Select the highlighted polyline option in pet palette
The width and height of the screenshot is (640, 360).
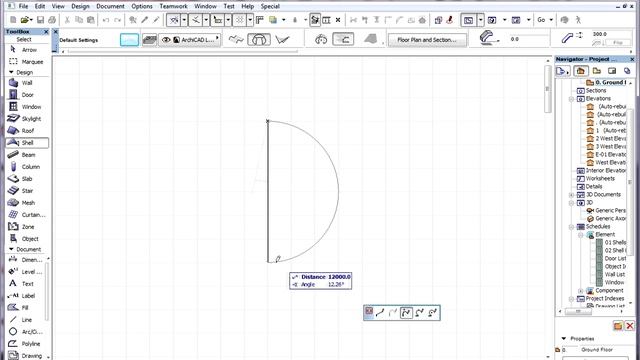click(406, 313)
